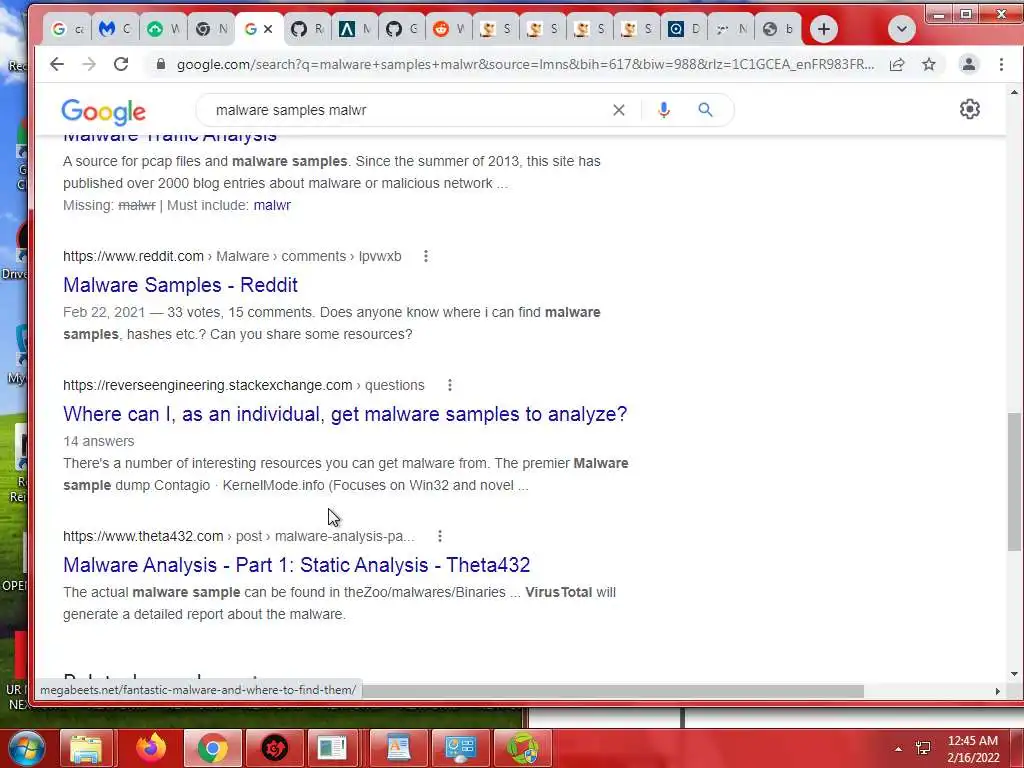Image resolution: width=1024 pixels, height=768 pixels.
Task: Switch to the GitHub tab labeled R
Action: point(307,29)
